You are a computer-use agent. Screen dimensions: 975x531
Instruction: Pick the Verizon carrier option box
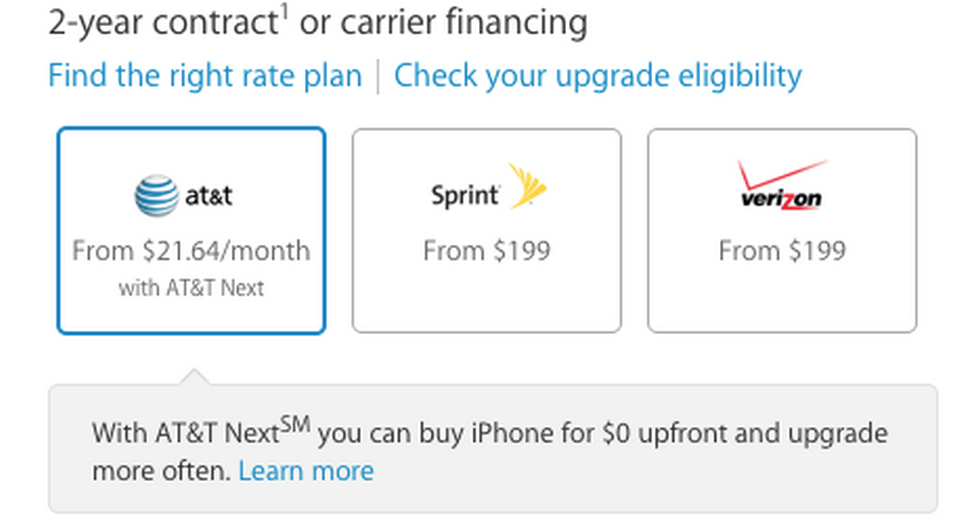782,231
